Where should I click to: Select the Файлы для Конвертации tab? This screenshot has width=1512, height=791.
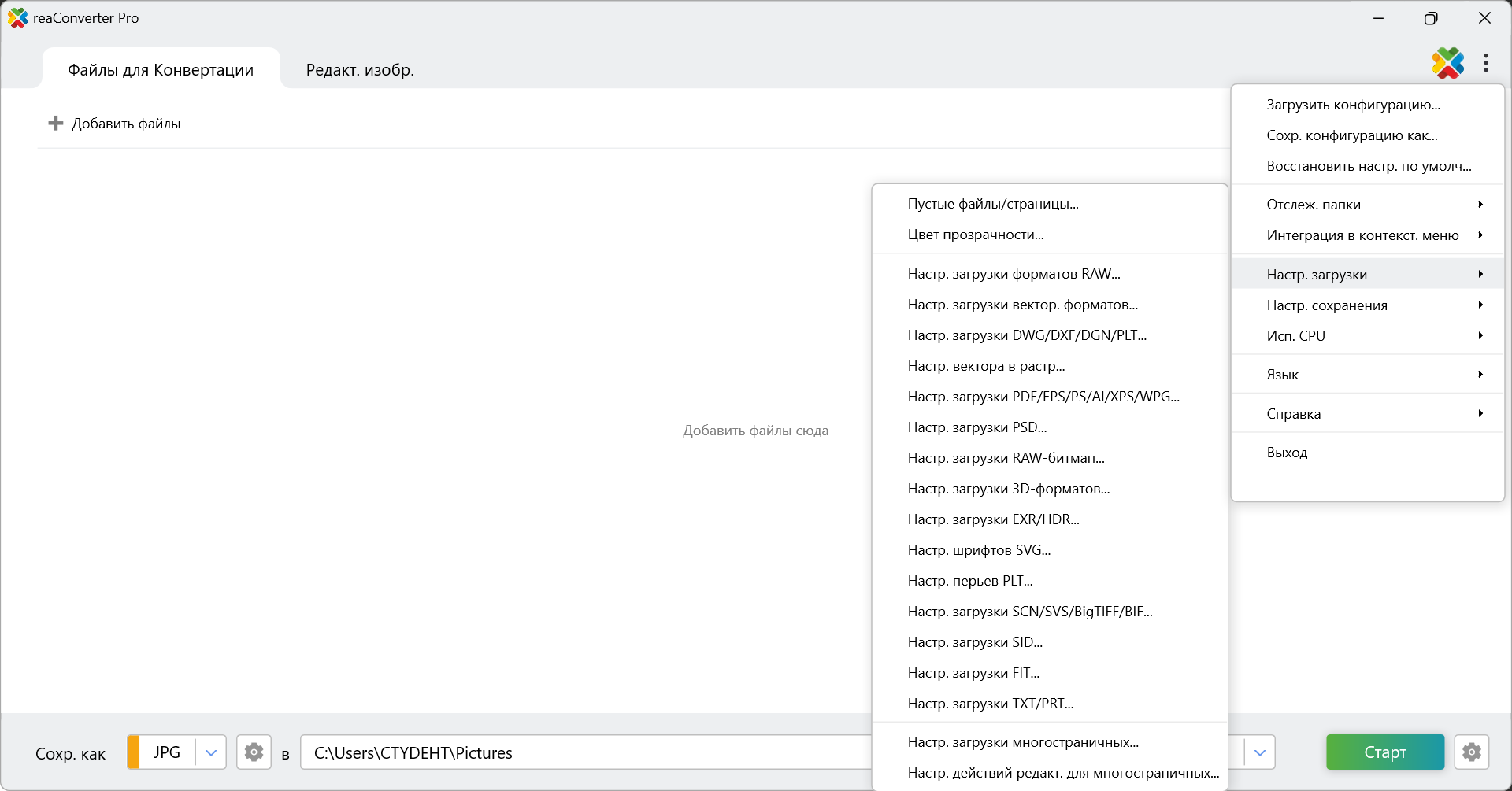pos(161,70)
